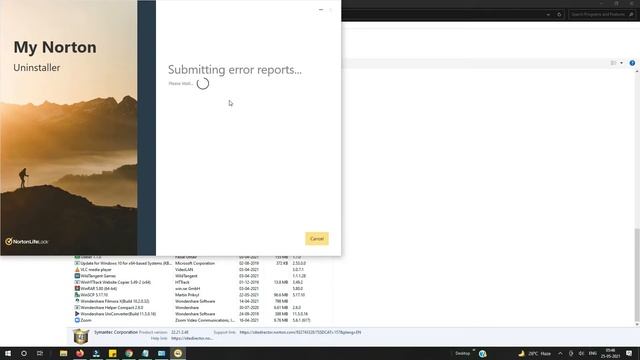
Task: Open the blue Help icon
Action: click(x=632, y=63)
